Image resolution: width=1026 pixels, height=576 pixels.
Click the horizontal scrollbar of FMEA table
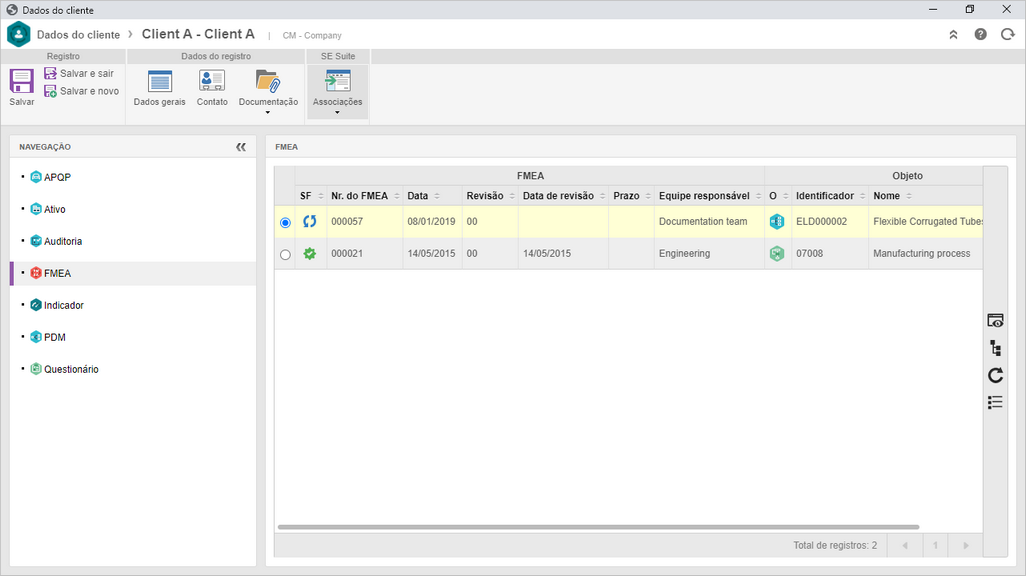click(x=598, y=527)
